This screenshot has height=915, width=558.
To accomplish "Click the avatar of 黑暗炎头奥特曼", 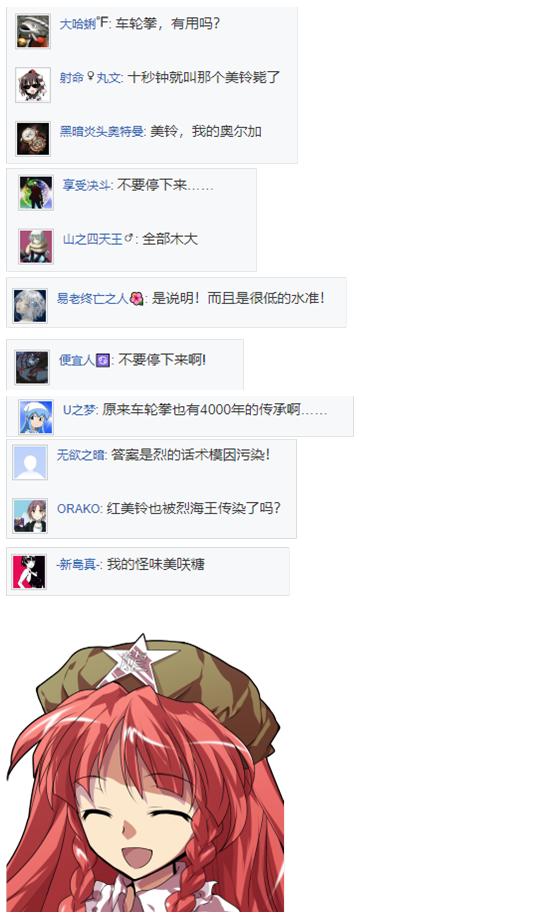I will pyautogui.click(x=33, y=139).
